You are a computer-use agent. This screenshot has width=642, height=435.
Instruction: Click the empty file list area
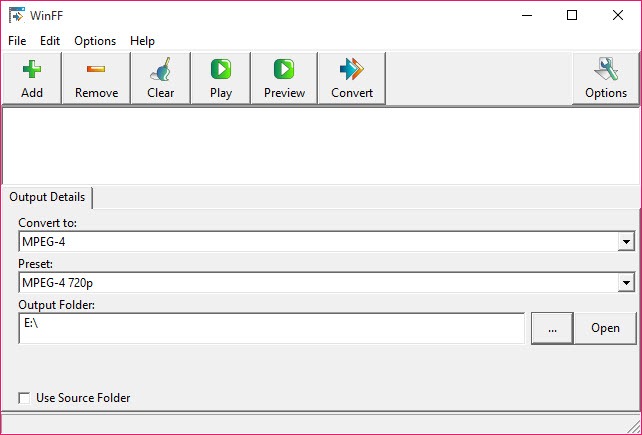point(320,145)
